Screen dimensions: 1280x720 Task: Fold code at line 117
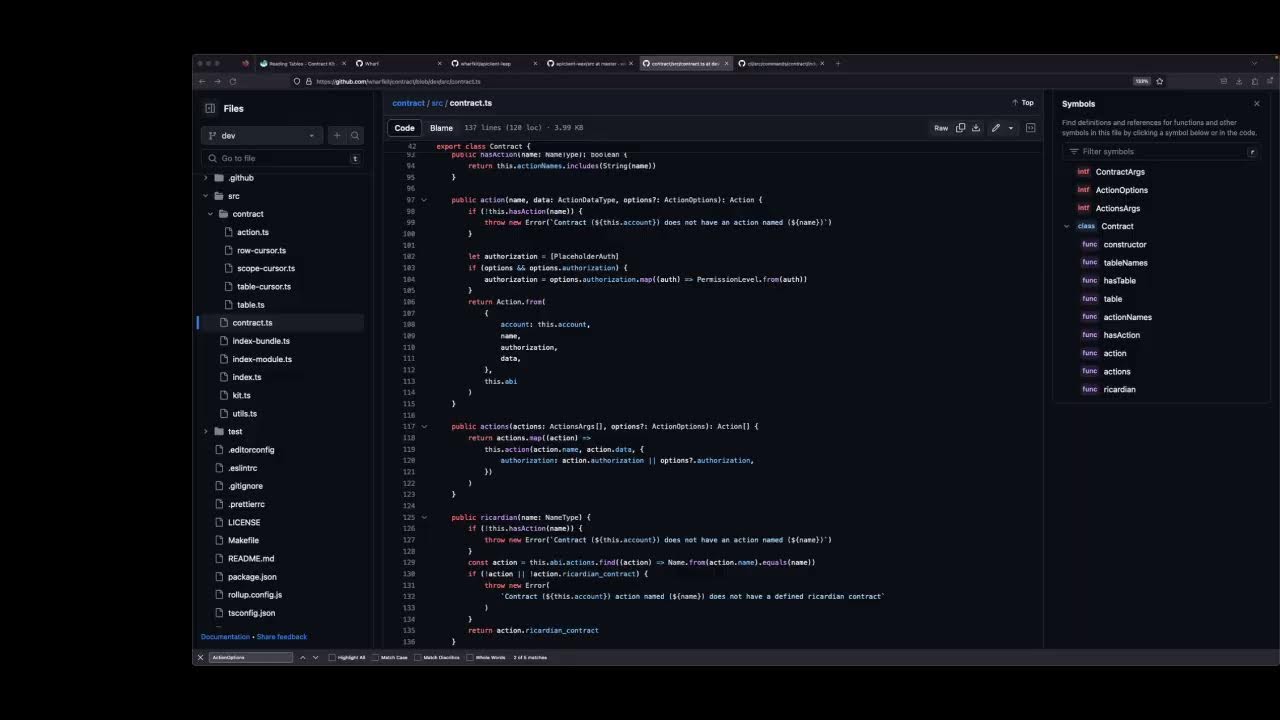coord(424,426)
